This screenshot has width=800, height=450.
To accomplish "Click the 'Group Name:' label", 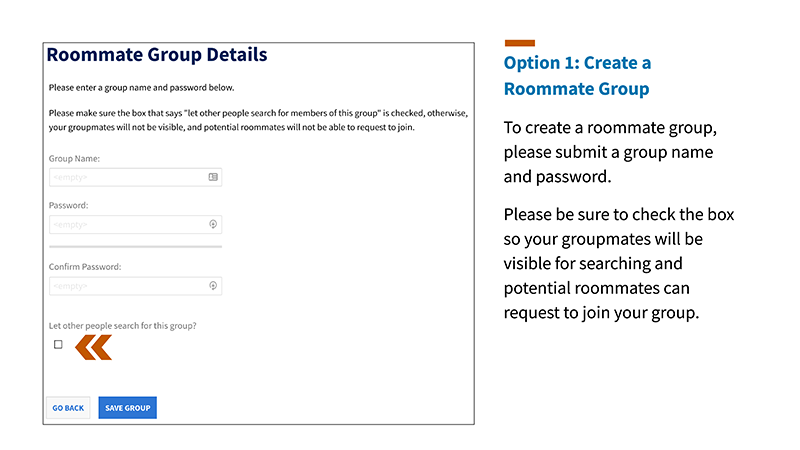I will coord(74,159).
